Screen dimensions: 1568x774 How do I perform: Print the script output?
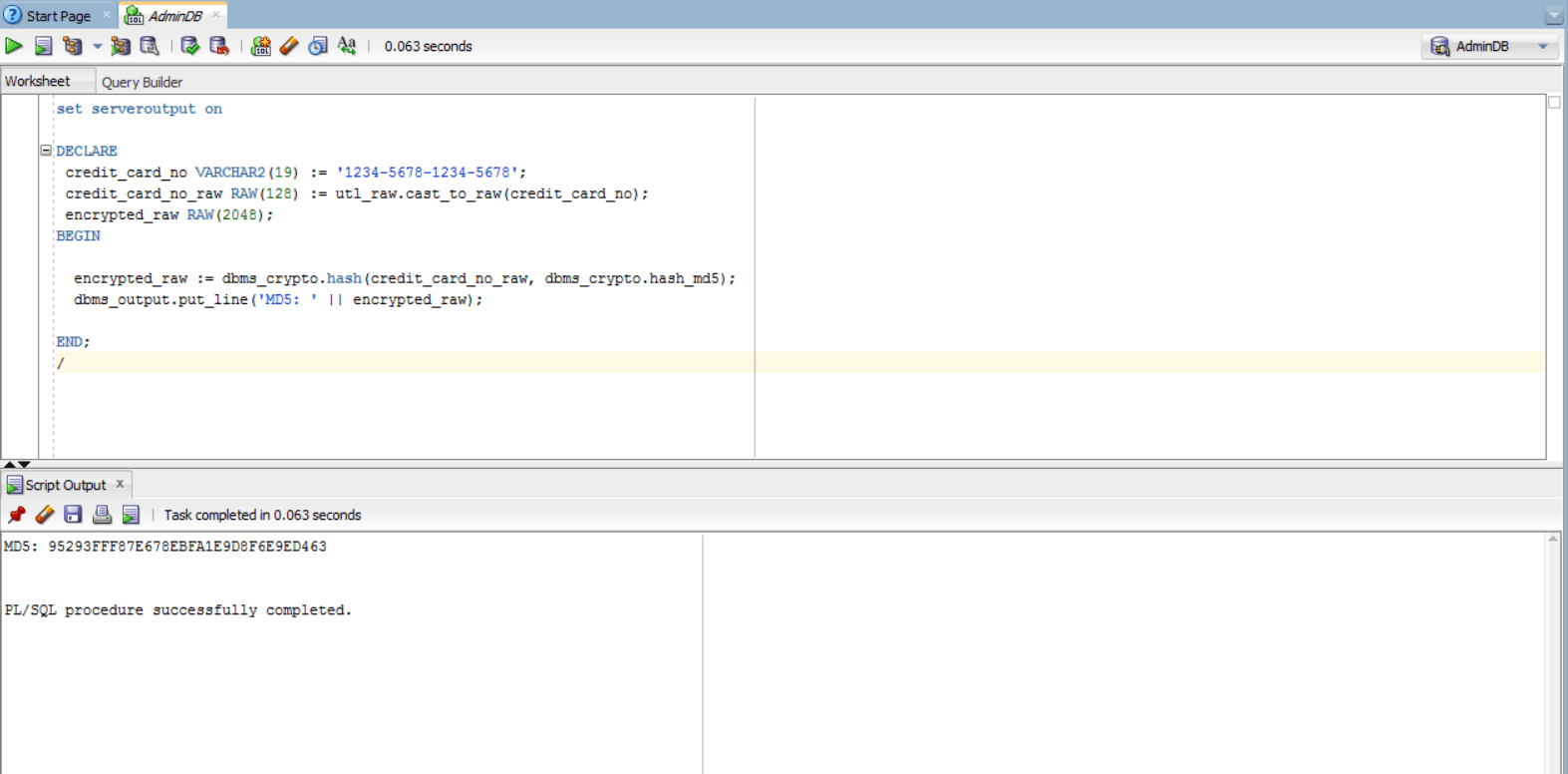tap(102, 515)
